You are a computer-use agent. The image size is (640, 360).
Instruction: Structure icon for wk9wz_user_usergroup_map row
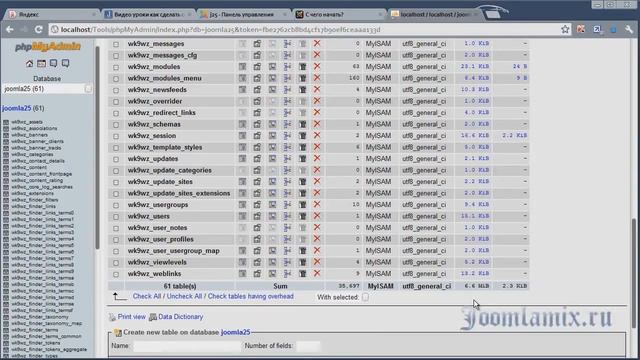point(257,251)
